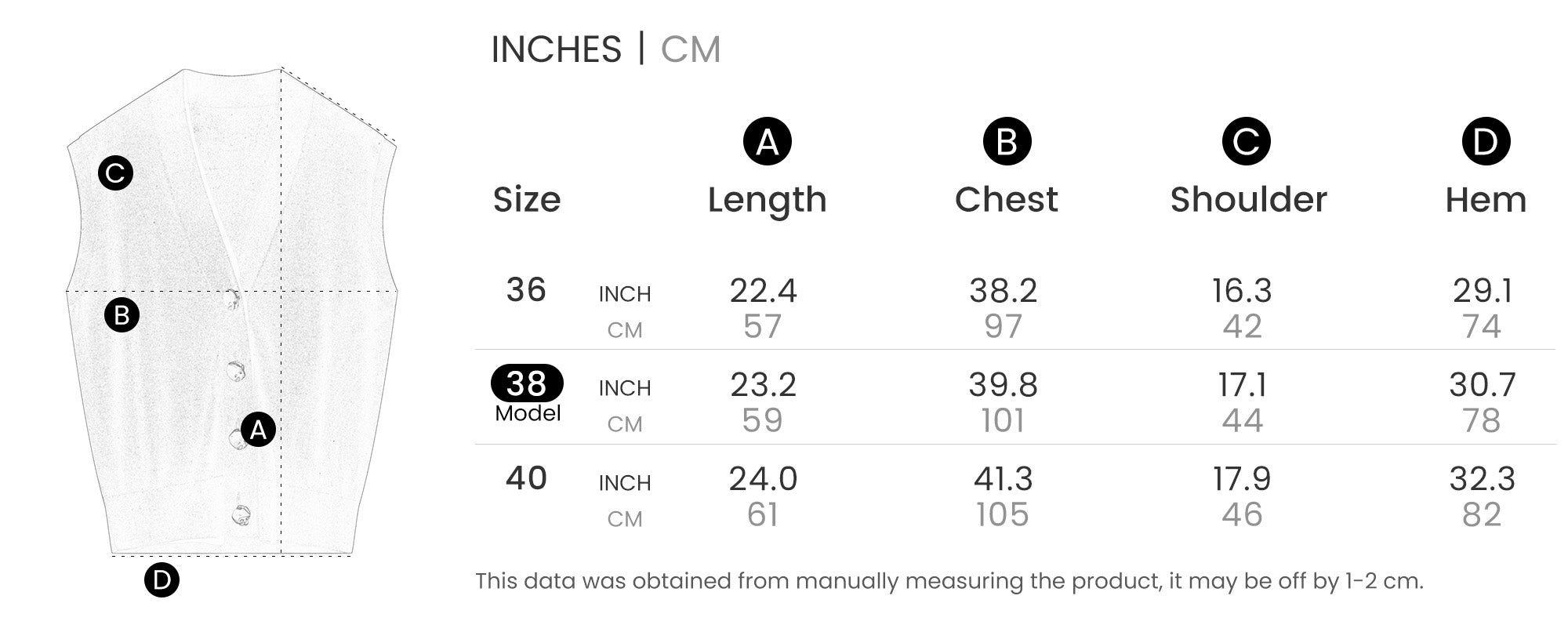This screenshot has height=632, width=1568.
Task: Select the size 36 row label
Action: click(x=526, y=290)
